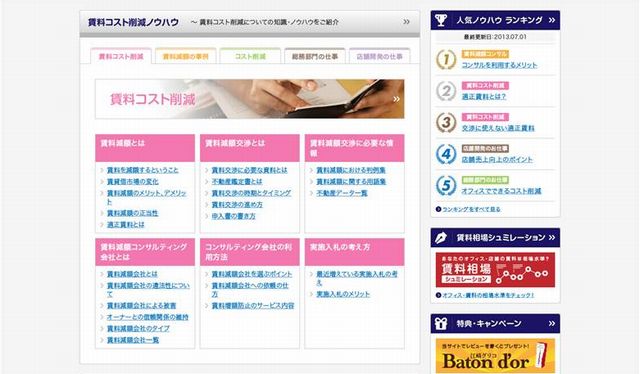Image resolution: width=640 pixels, height=374 pixels.
Task: Switch to the コスト削減 green tab
Action: pos(250,56)
